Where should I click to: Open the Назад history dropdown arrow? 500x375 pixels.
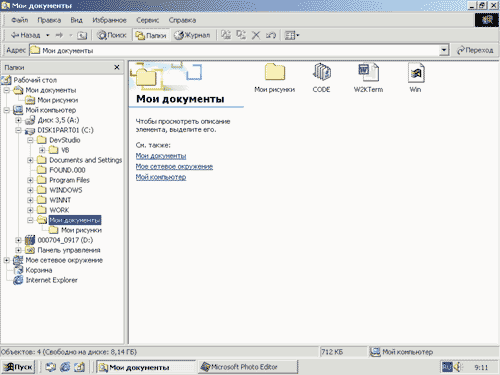[48, 35]
